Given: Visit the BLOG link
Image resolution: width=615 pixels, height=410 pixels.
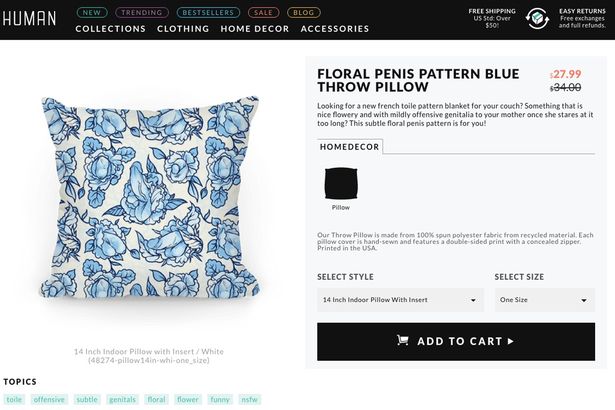Looking at the screenshot, I should tap(303, 12).
